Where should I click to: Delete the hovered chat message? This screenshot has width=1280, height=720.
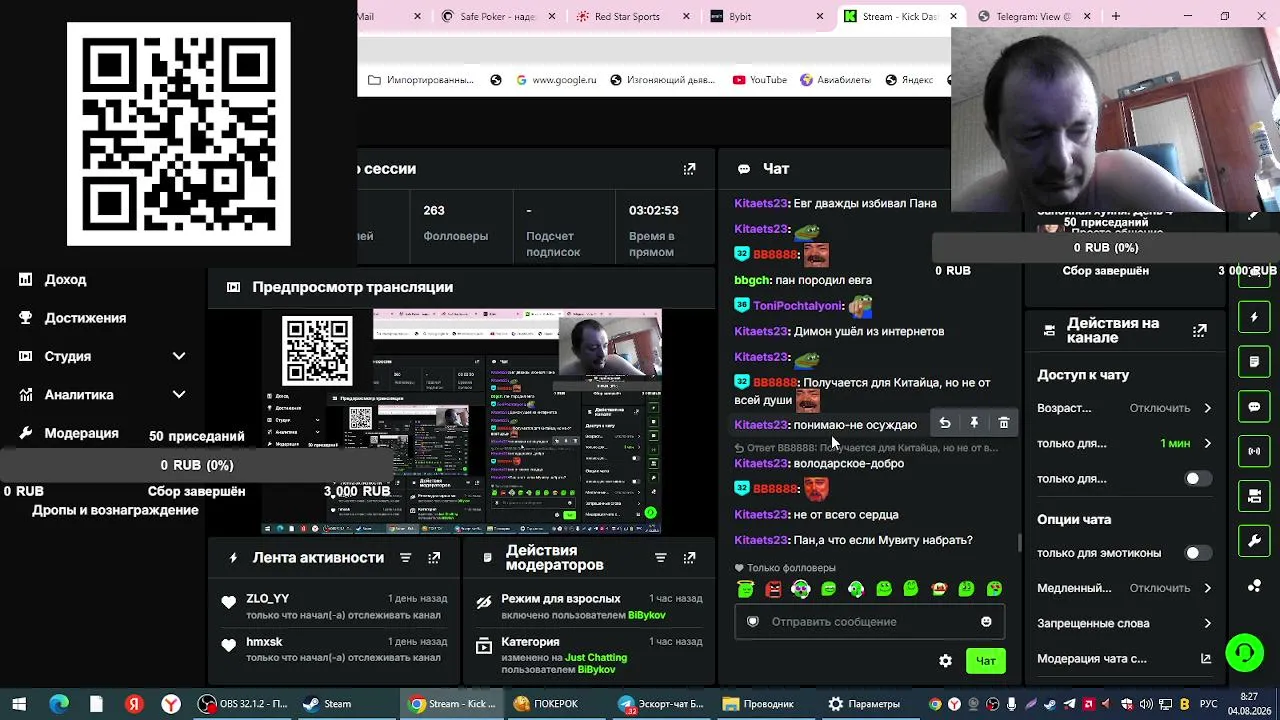(1004, 423)
